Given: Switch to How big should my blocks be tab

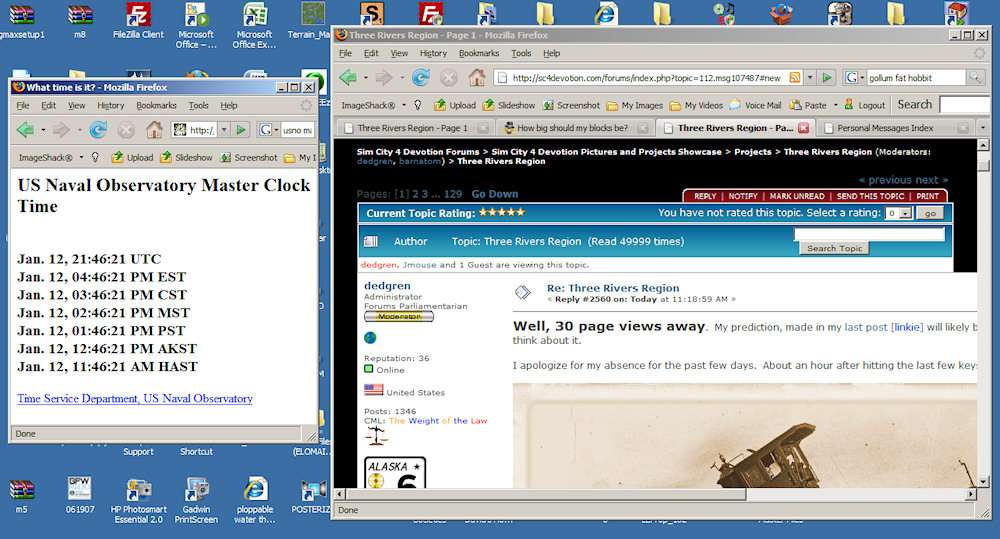Looking at the screenshot, I should 572,128.
